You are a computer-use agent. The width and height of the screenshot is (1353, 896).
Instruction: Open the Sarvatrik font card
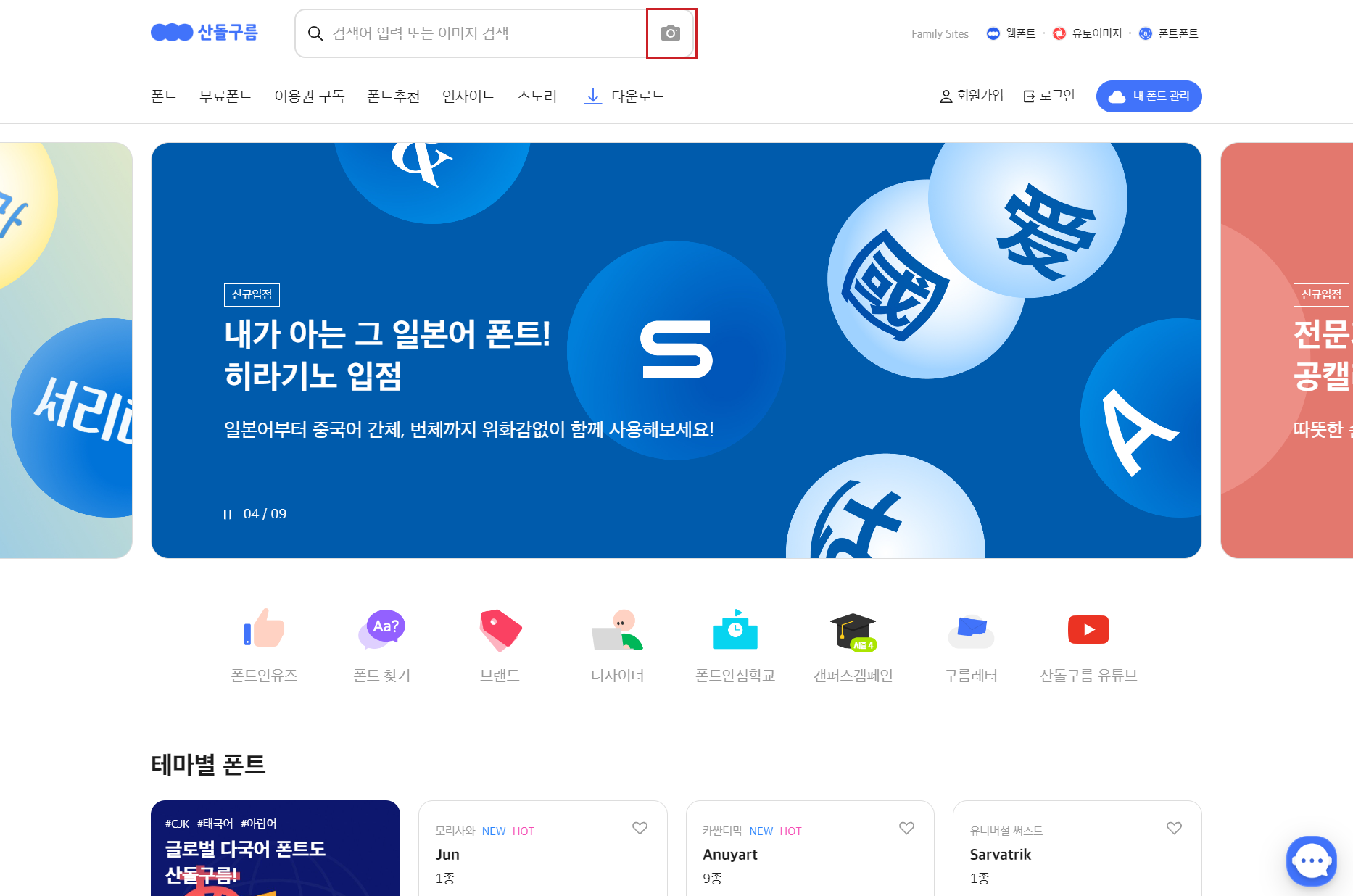(1077, 848)
